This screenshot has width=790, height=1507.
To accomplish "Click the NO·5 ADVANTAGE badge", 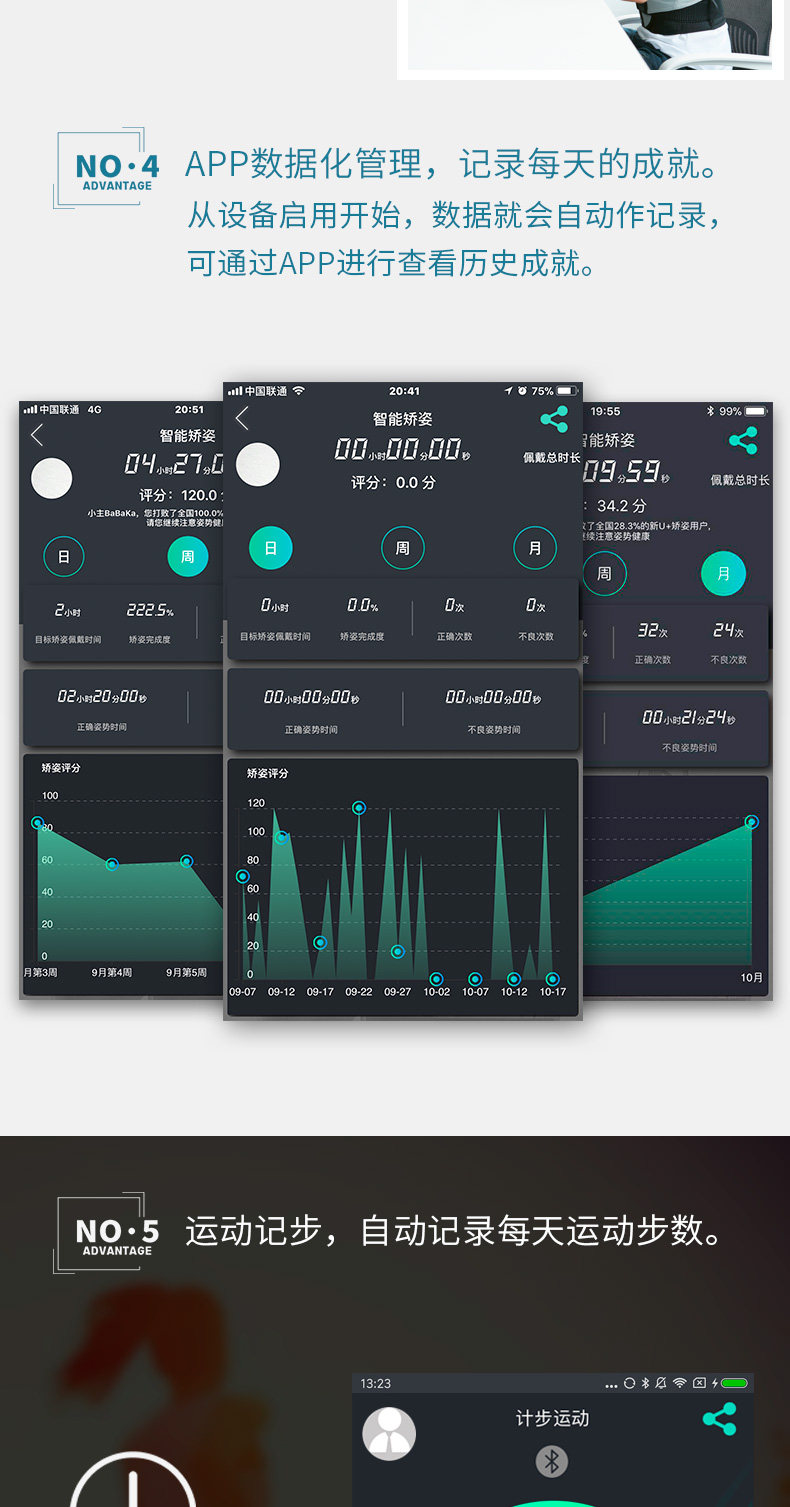I will click(105, 1233).
